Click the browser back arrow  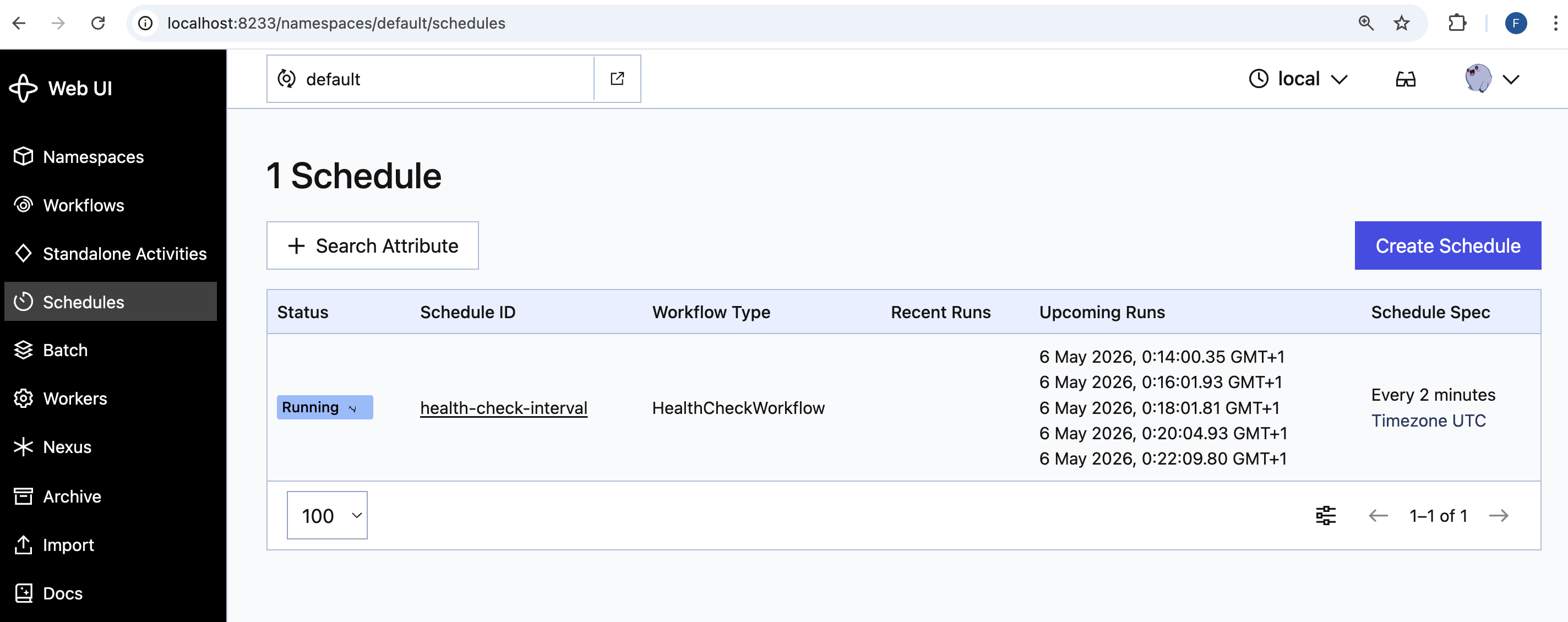(19, 23)
